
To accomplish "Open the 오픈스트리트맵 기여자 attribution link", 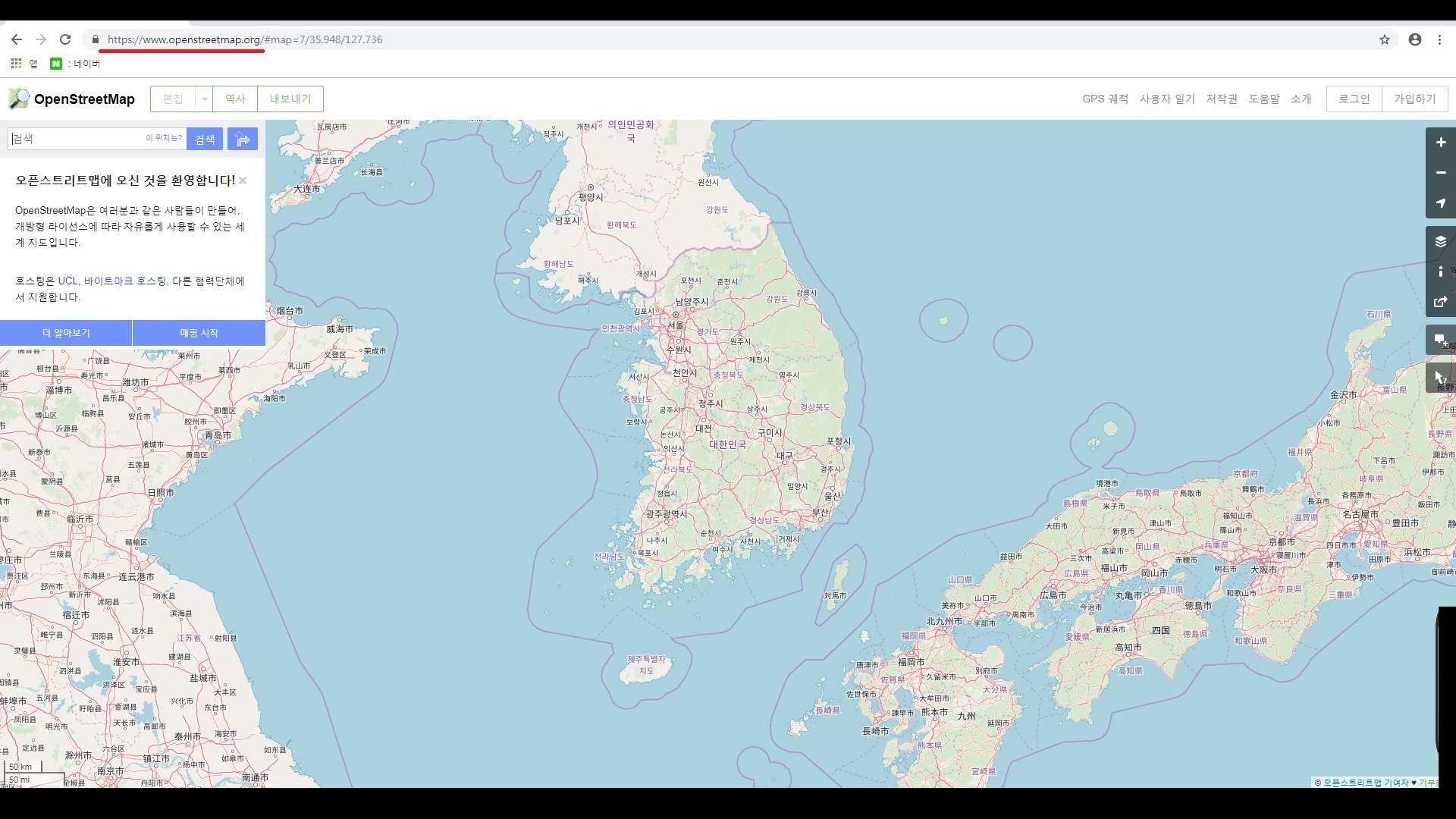I will 1366,783.
